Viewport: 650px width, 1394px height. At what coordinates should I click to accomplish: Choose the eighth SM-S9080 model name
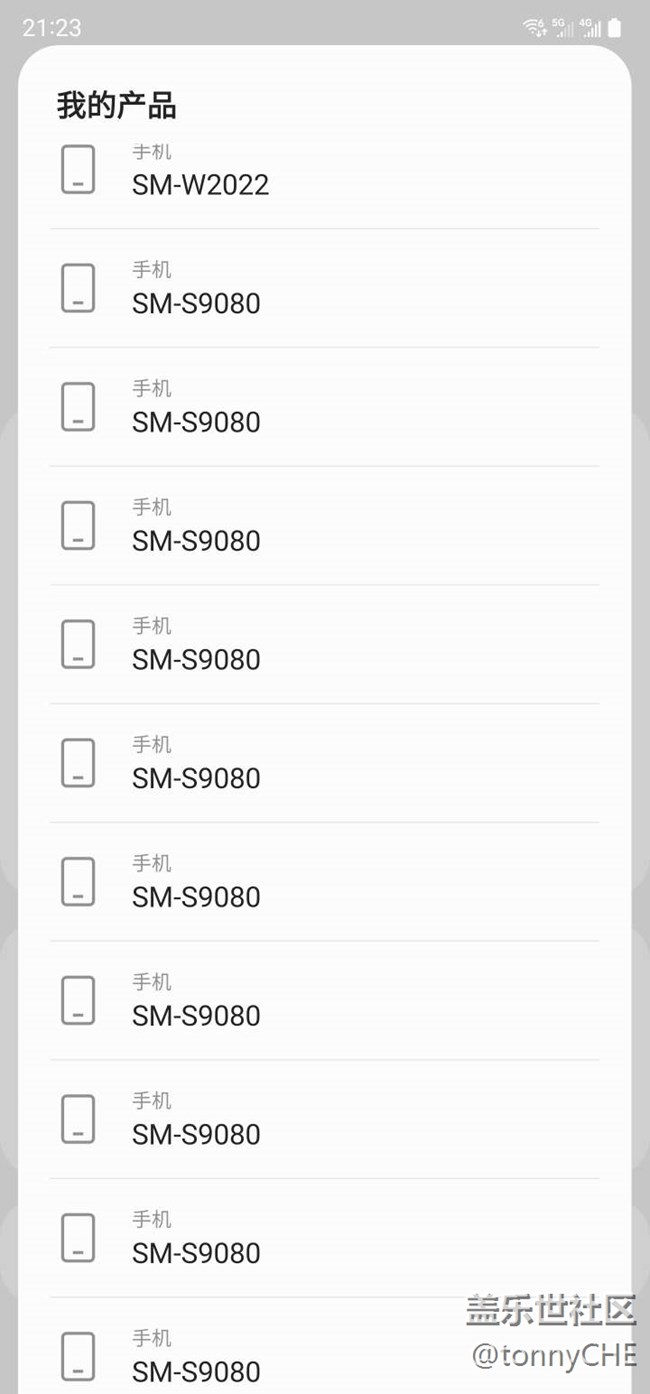[196, 1135]
